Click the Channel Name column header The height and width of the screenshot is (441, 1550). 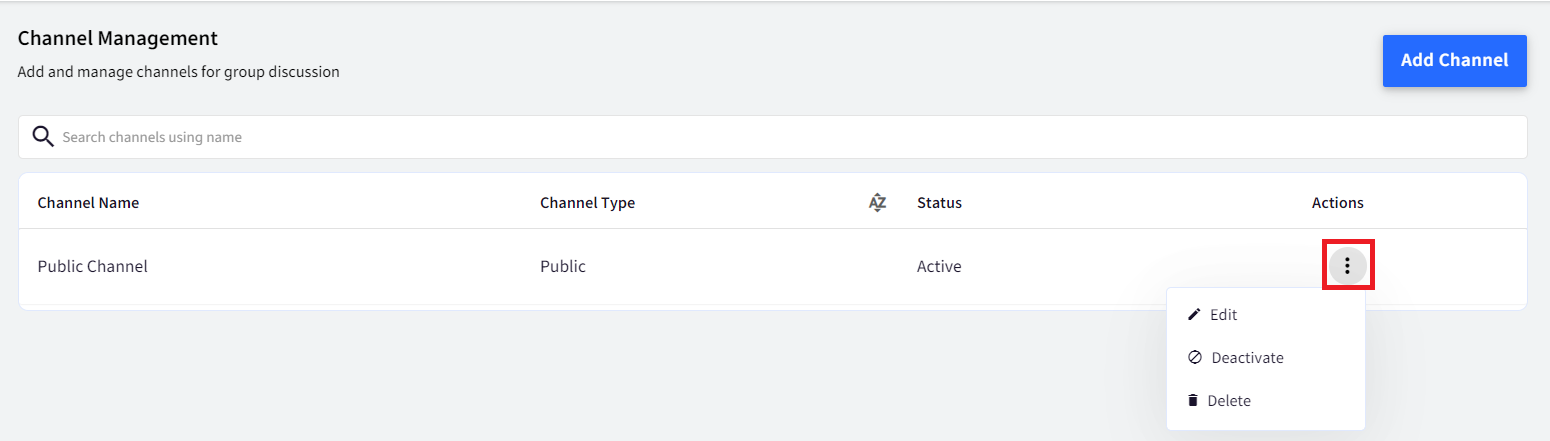[88, 203]
